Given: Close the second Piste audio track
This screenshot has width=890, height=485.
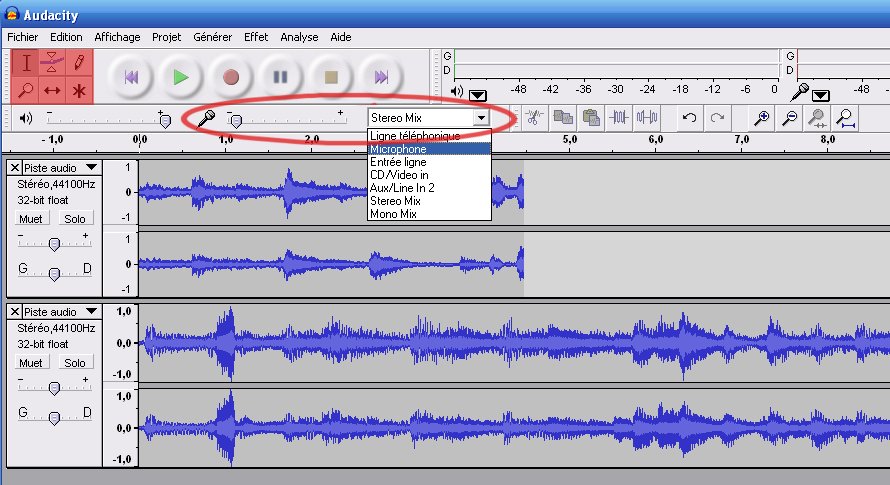Looking at the screenshot, I should tap(15, 311).
